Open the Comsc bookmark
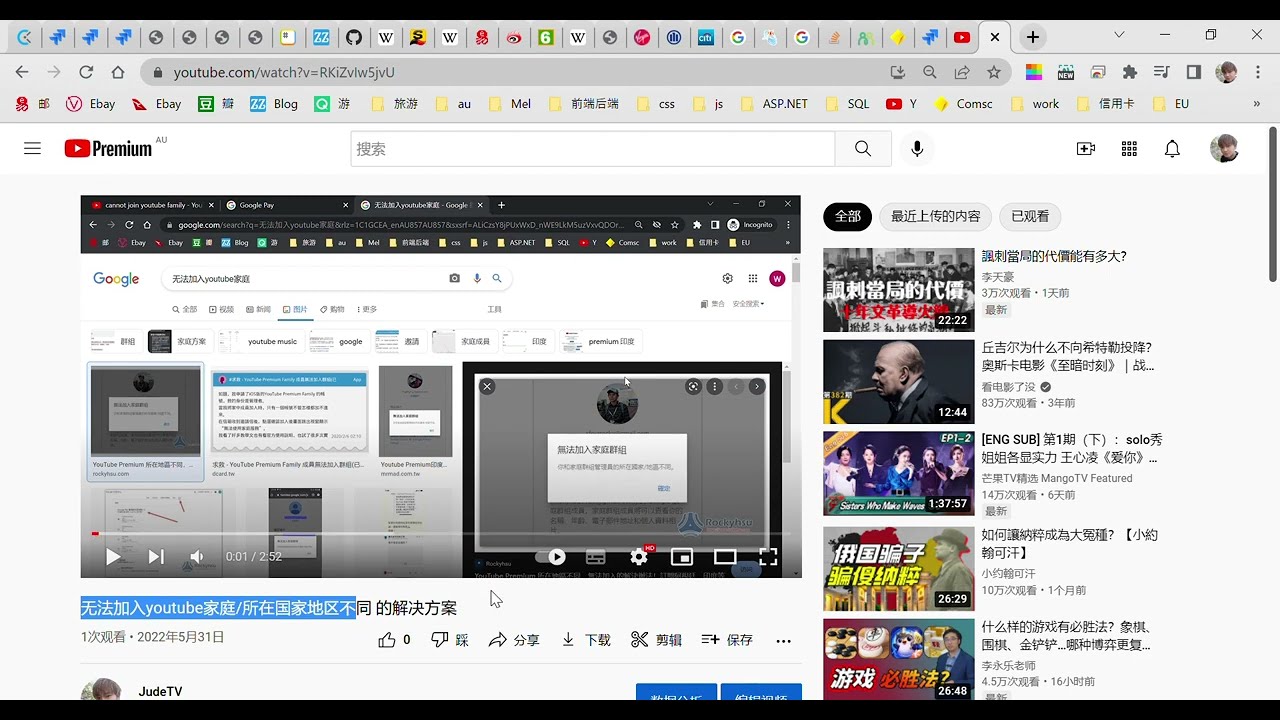 pos(964,103)
